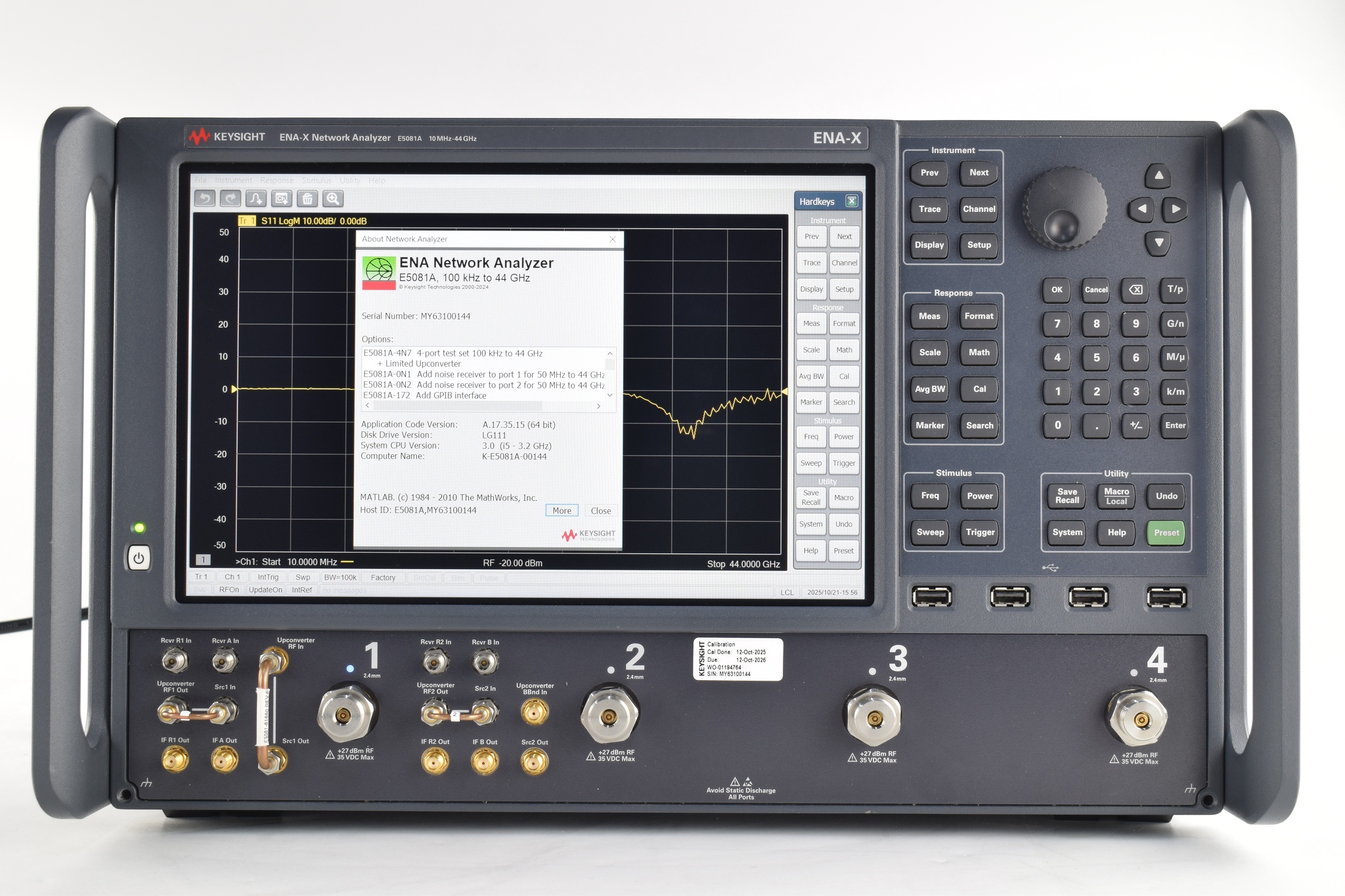Viewport: 1345px width, 896px height.
Task: Click the Ch 1 status bar field
Action: click(232, 578)
